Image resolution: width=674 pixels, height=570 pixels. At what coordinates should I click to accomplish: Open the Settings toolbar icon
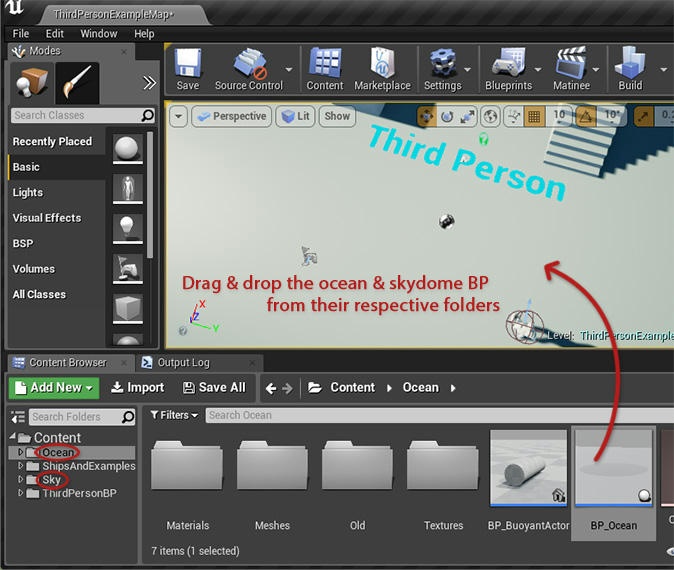point(442,66)
